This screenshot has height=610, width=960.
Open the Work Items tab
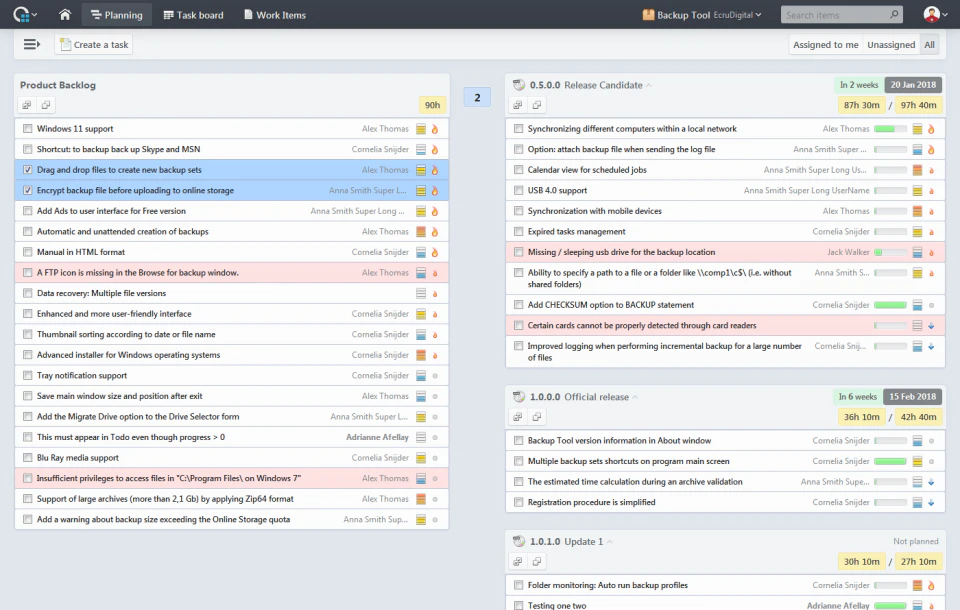pyautogui.click(x=274, y=15)
